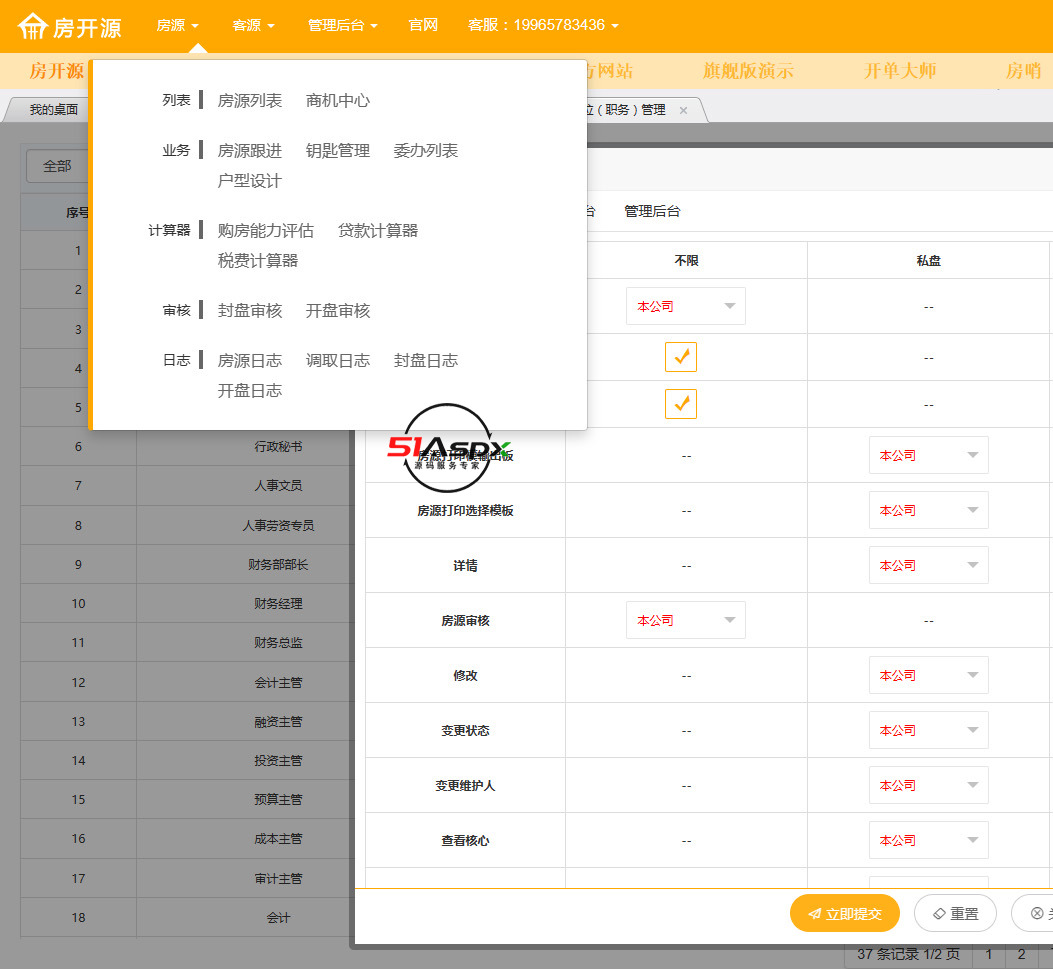Select 商机中心 in the dropdown menu

[x=338, y=101]
